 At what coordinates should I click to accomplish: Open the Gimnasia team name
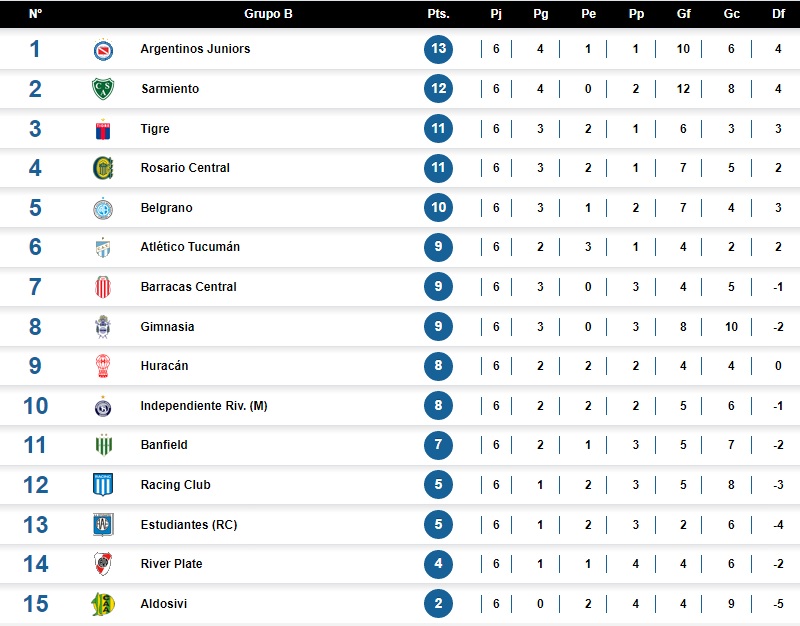click(167, 327)
